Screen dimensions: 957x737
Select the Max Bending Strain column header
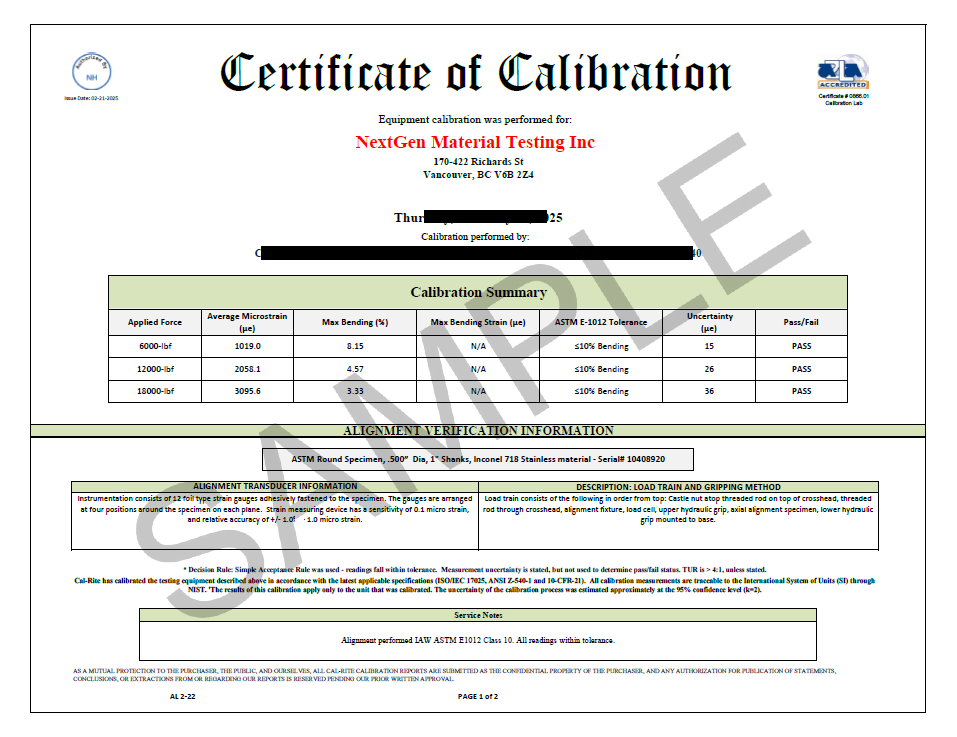point(478,322)
